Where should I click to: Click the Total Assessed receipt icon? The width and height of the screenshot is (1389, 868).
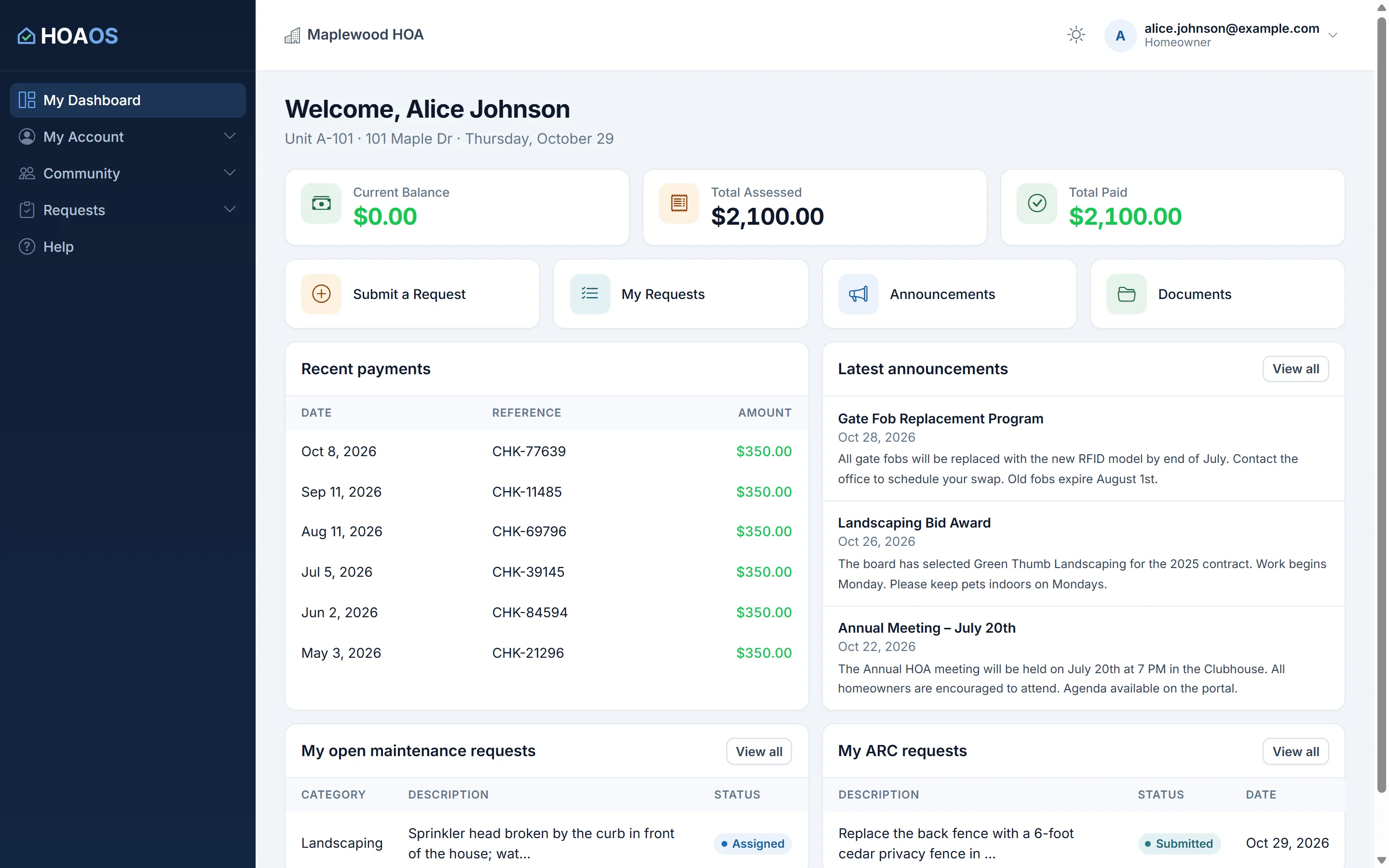679,203
